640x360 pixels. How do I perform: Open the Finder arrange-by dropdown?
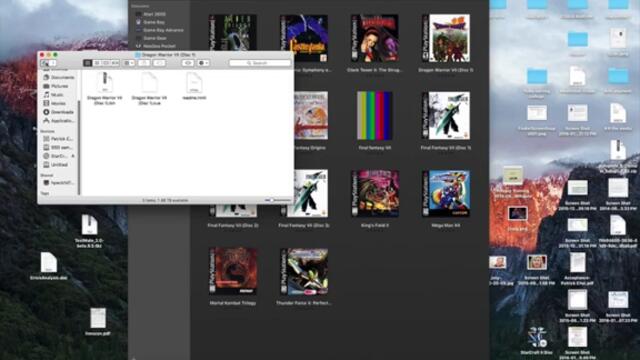point(129,63)
